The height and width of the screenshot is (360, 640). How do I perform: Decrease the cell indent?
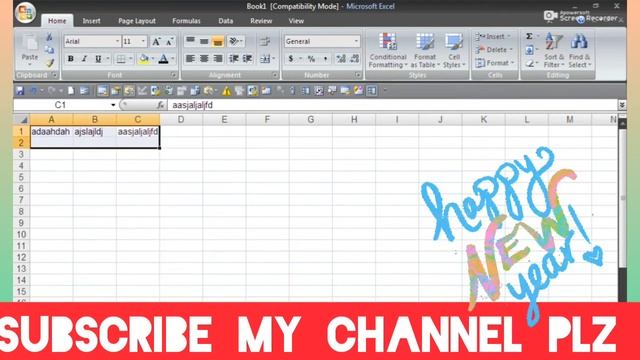coord(234,59)
